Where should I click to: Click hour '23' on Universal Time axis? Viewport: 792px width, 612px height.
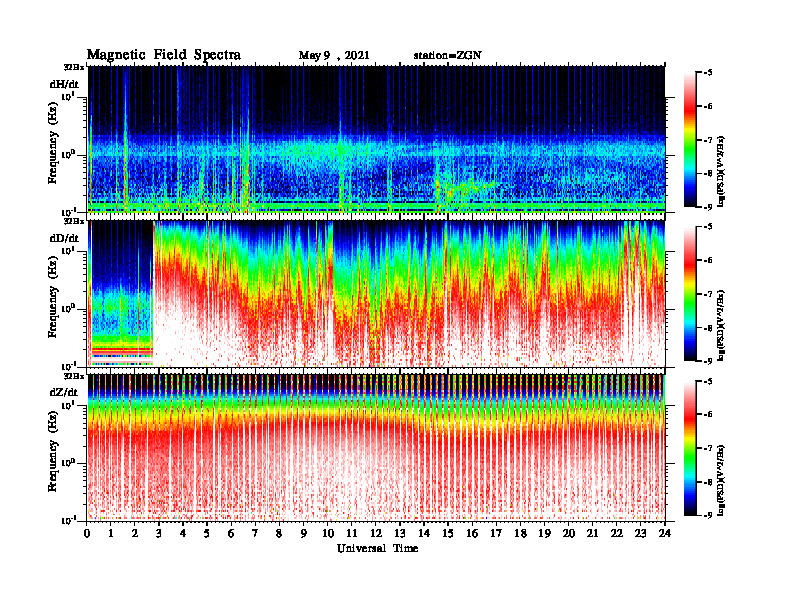coord(640,534)
